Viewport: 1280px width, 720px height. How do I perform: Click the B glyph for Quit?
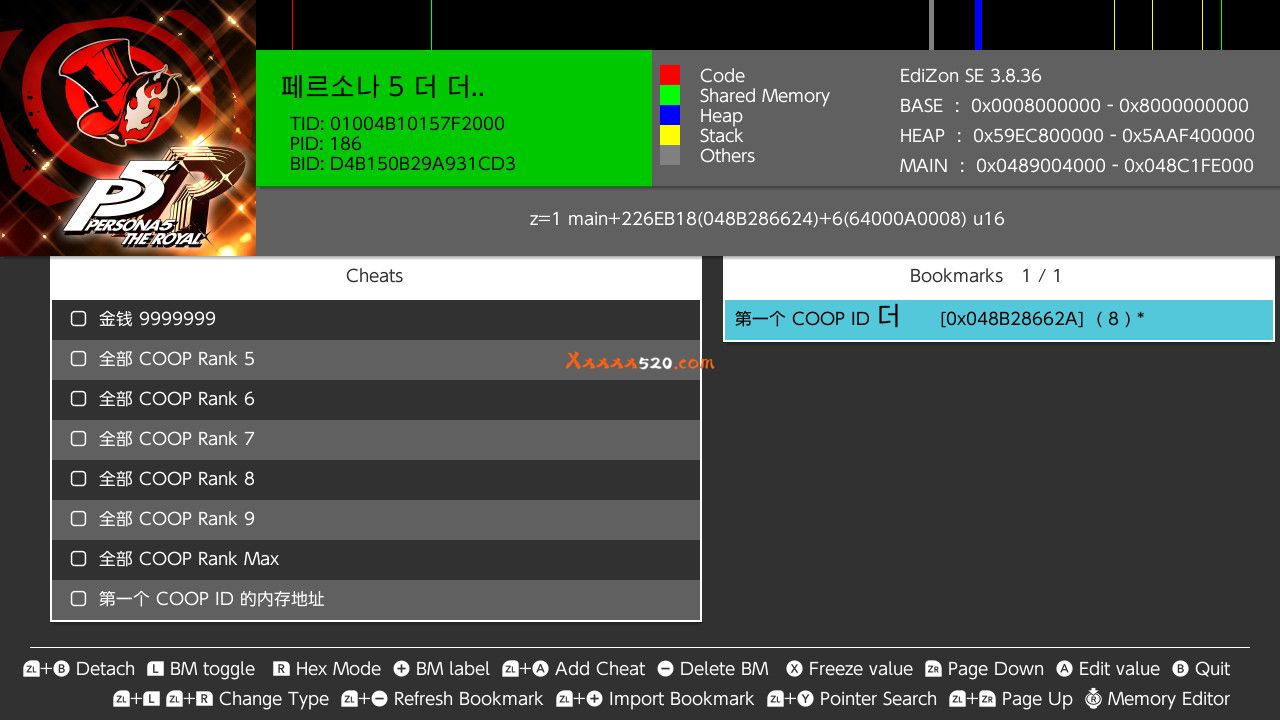point(1180,669)
